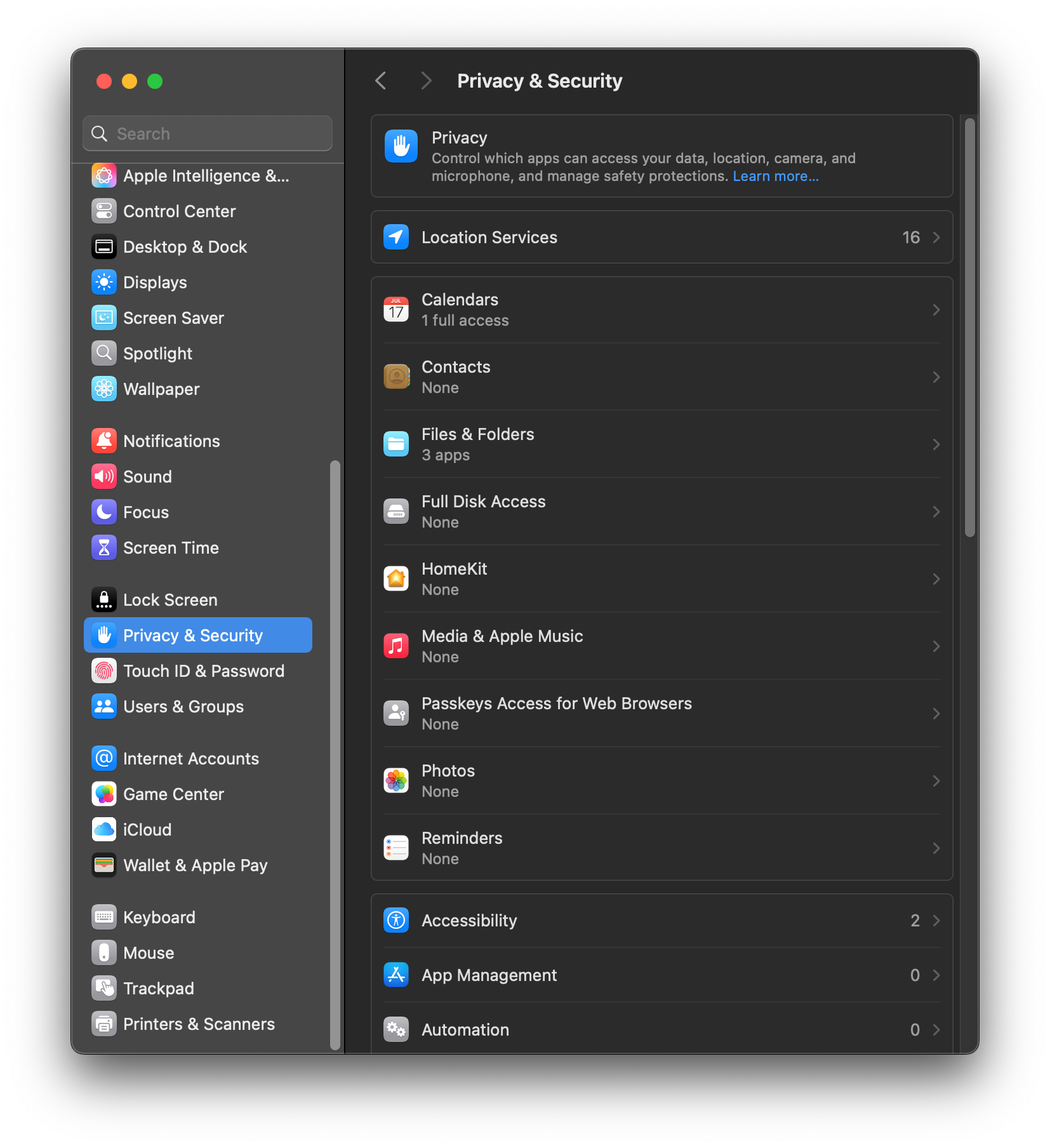Click the Screen Time hourglass icon
The image size is (1050, 1148).
tap(104, 548)
